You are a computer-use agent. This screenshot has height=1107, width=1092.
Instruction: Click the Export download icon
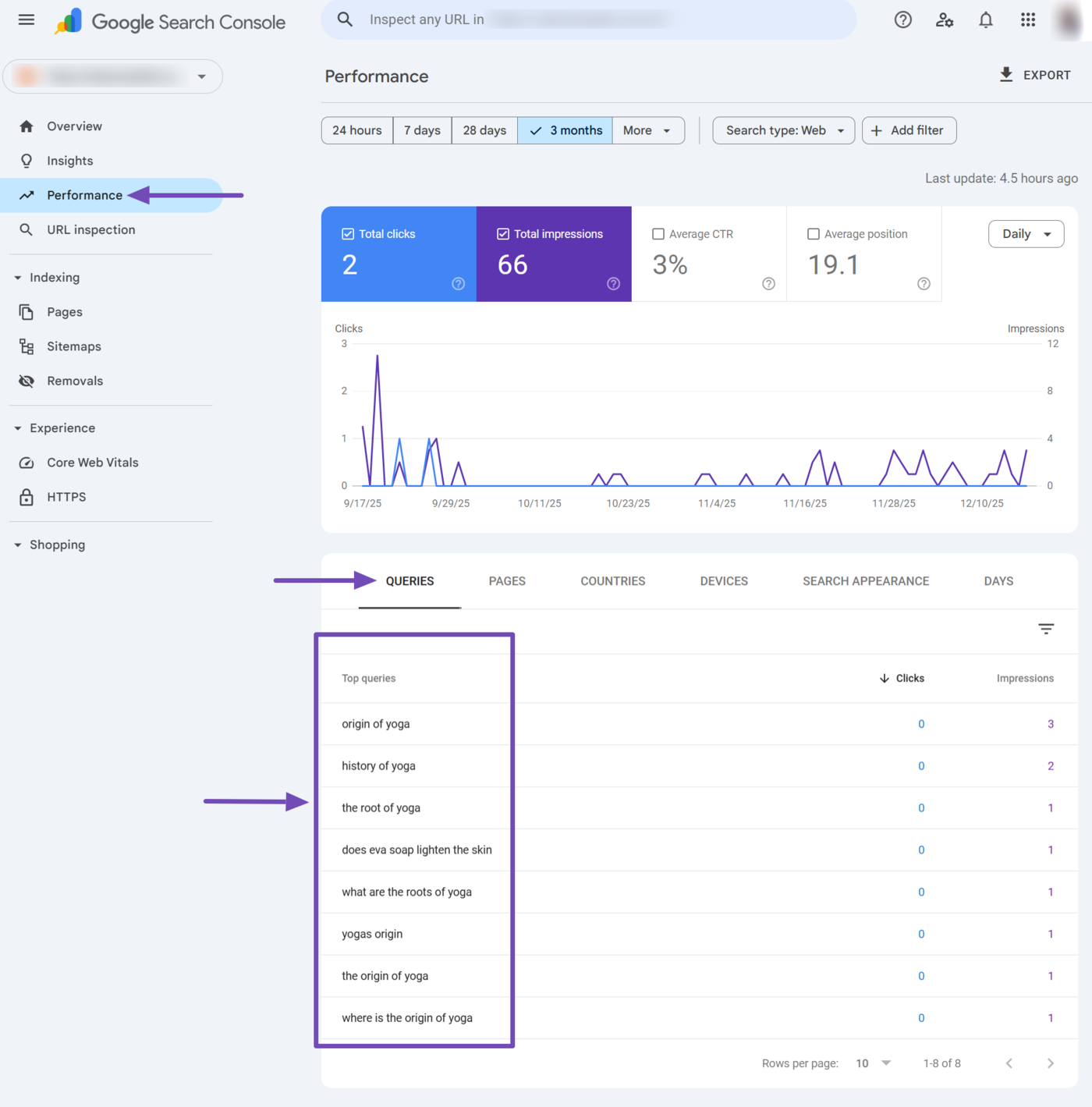pos(1005,74)
